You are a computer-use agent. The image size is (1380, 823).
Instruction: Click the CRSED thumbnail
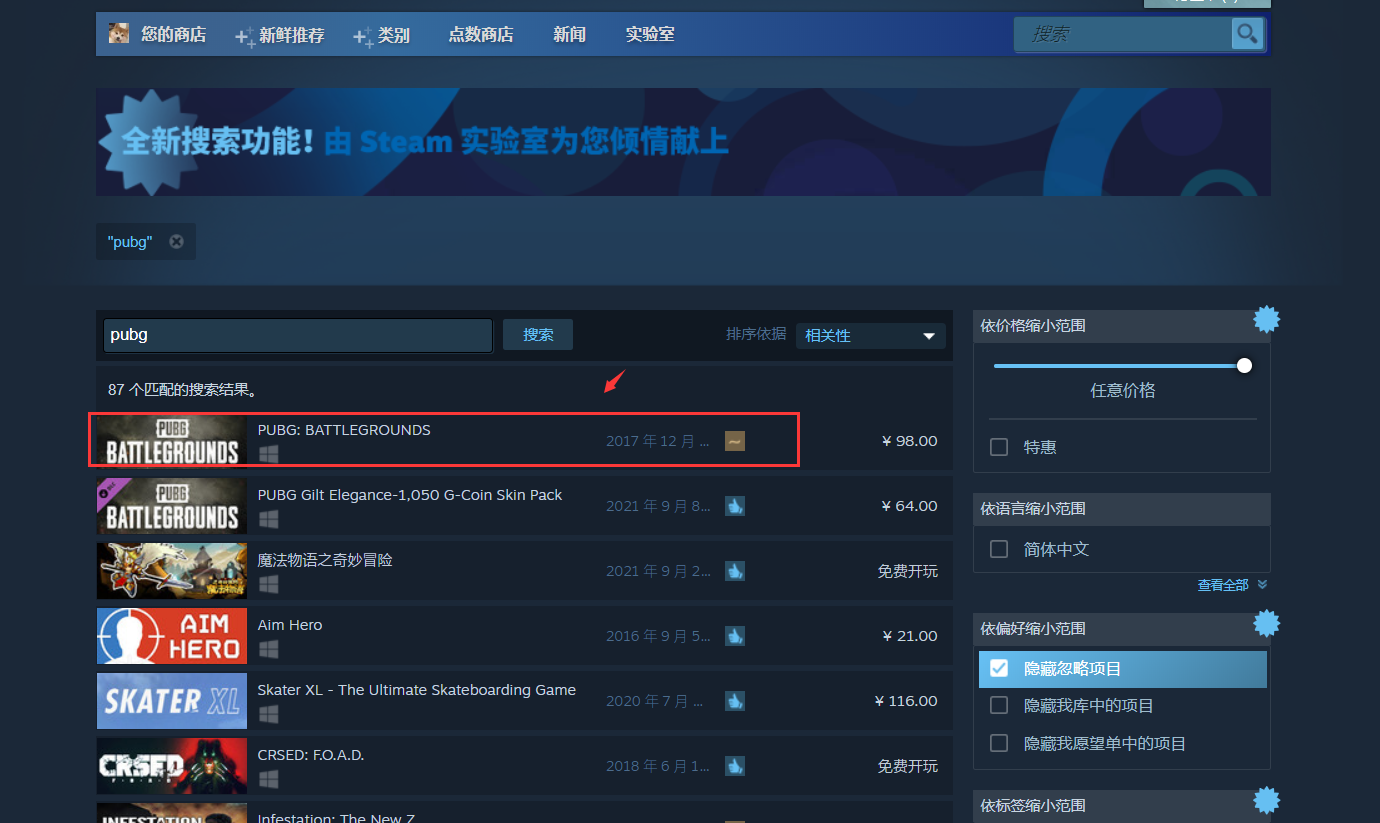172,766
